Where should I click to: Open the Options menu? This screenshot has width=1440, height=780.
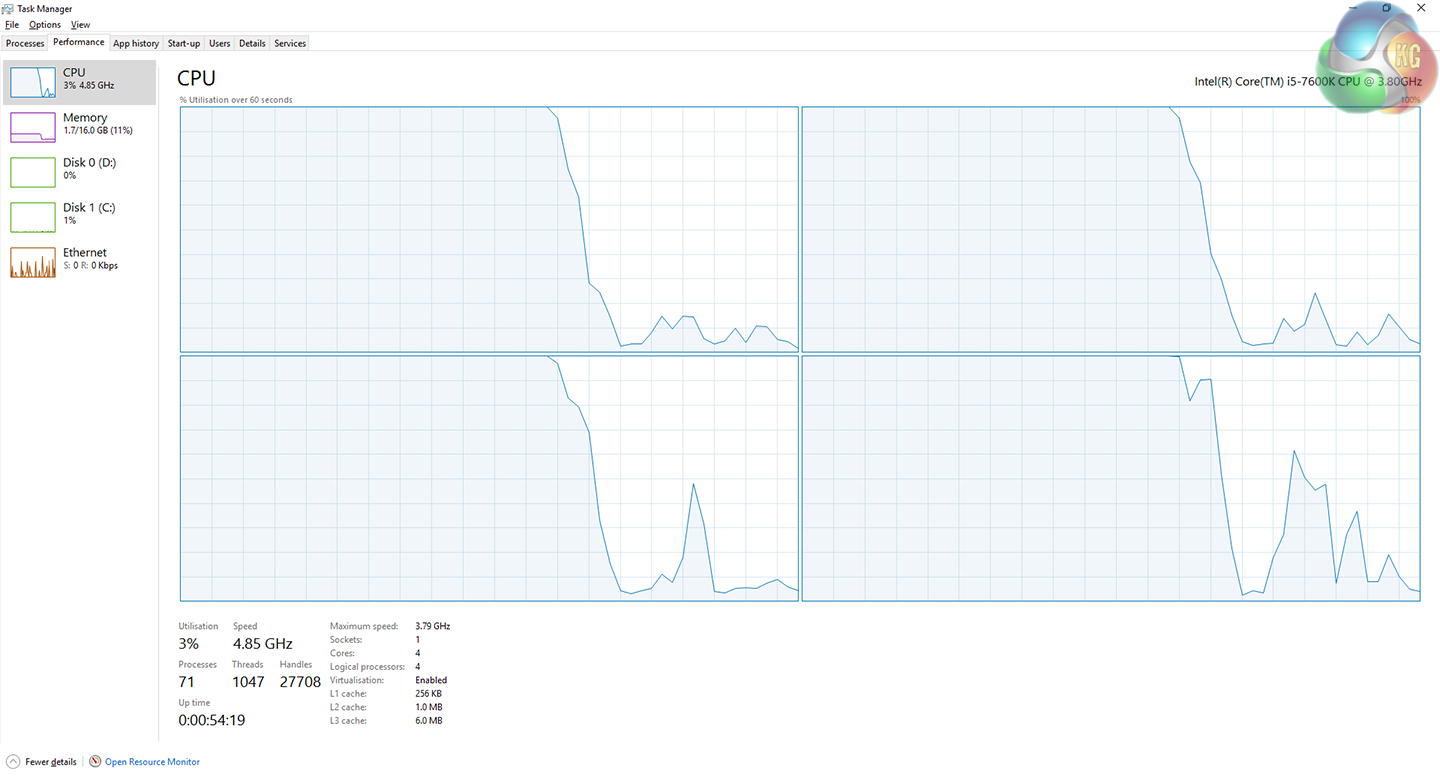[45, 25]
